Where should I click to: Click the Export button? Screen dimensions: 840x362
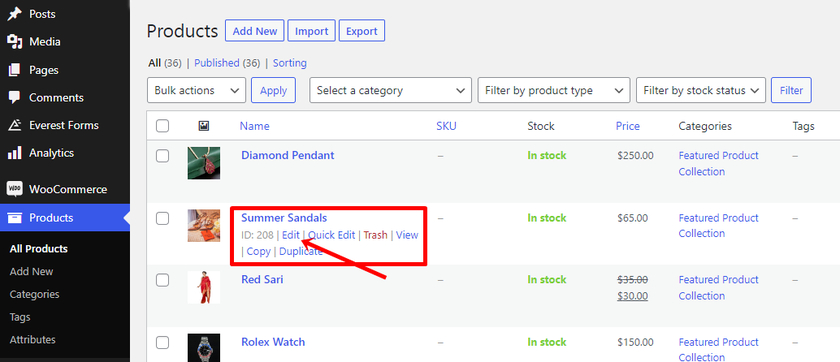click(362, 31)
